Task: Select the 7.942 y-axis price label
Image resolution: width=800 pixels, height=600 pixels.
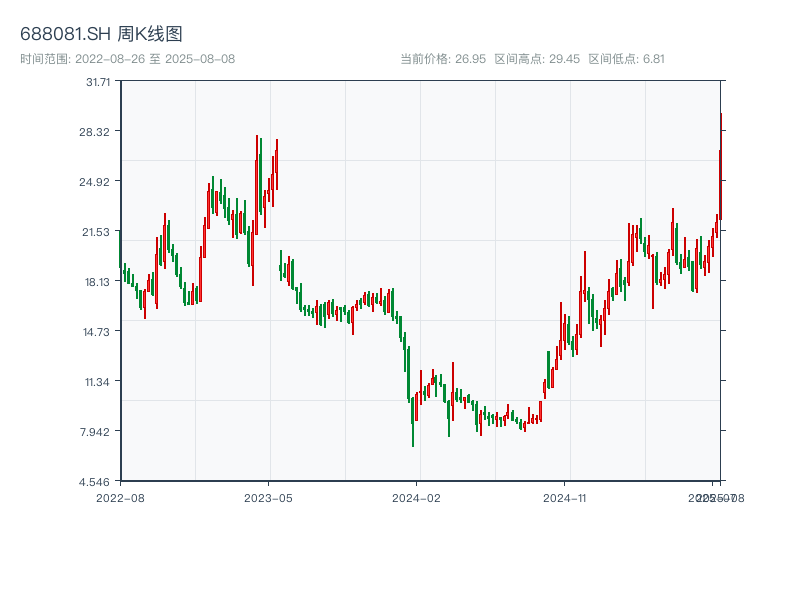Action: 97,432
